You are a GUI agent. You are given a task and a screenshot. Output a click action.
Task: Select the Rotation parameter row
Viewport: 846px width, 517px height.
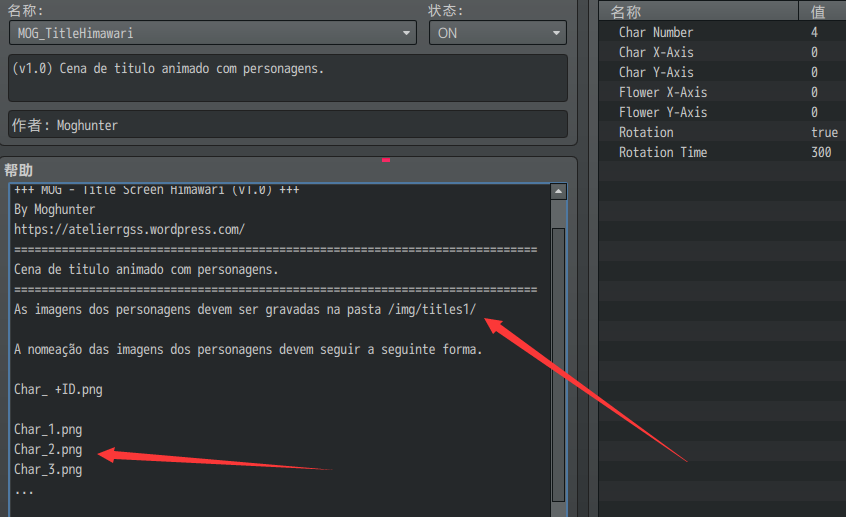click(x=722, y=132)
